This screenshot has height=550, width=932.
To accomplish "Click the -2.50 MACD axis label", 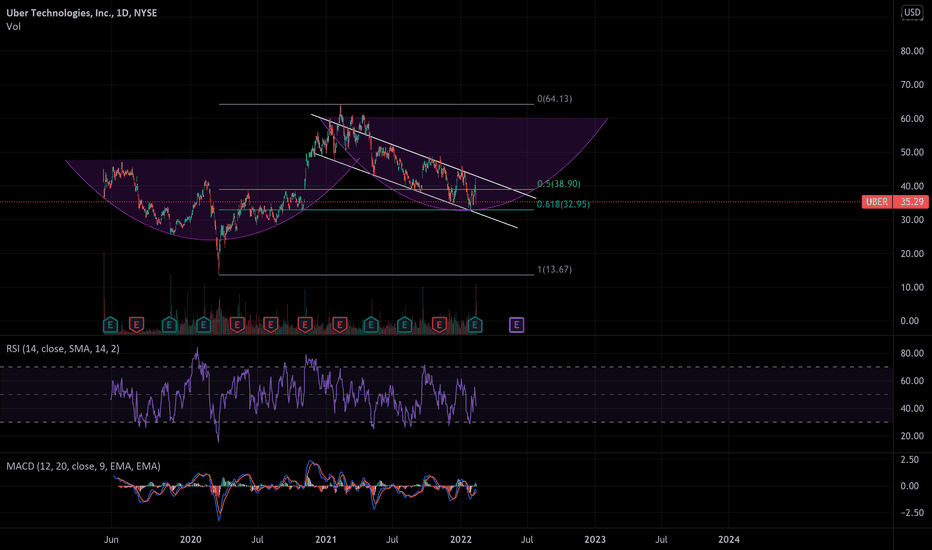I will (910, 513).
